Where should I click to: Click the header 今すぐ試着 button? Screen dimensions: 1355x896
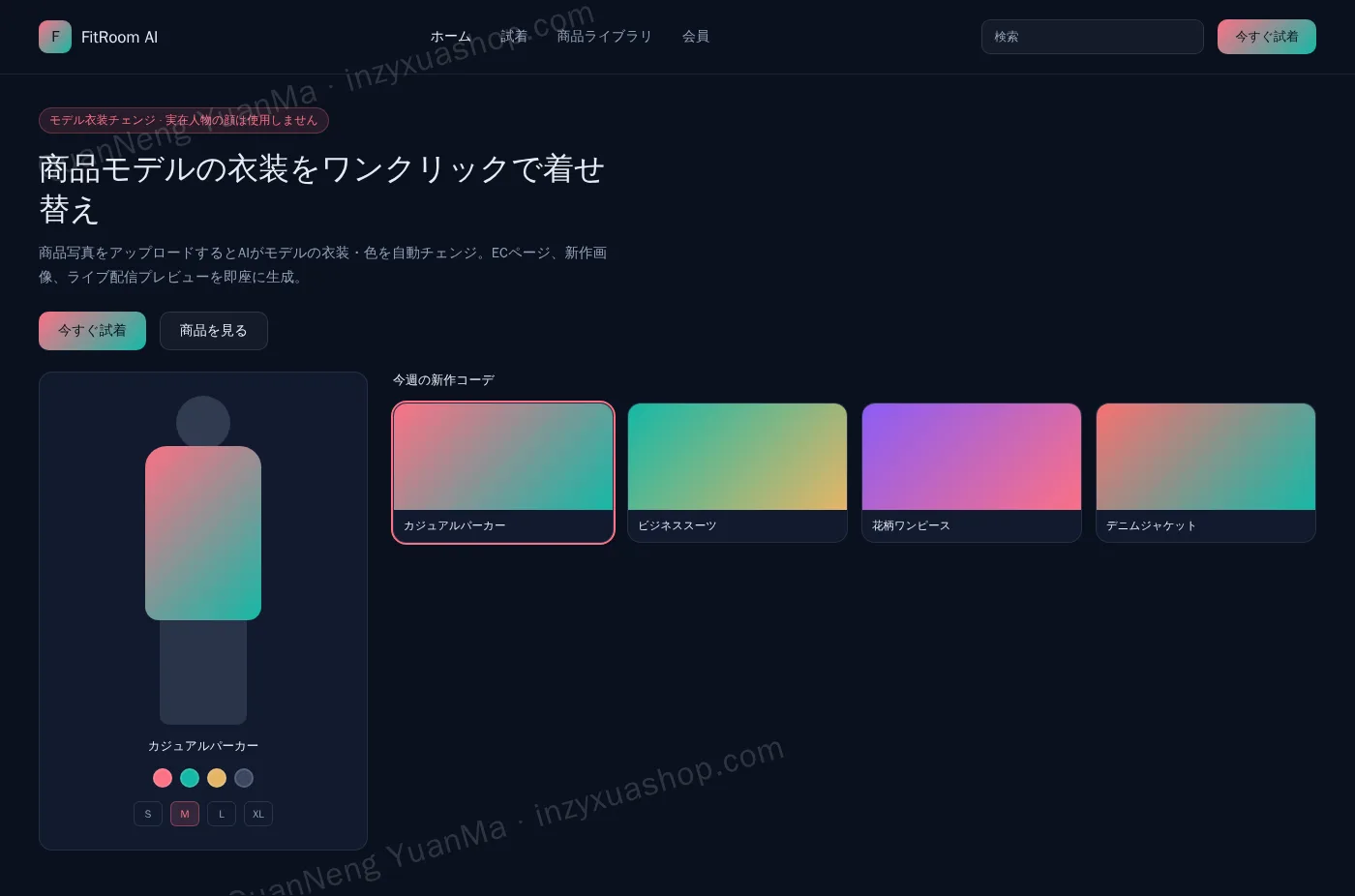pos(1267,37)
